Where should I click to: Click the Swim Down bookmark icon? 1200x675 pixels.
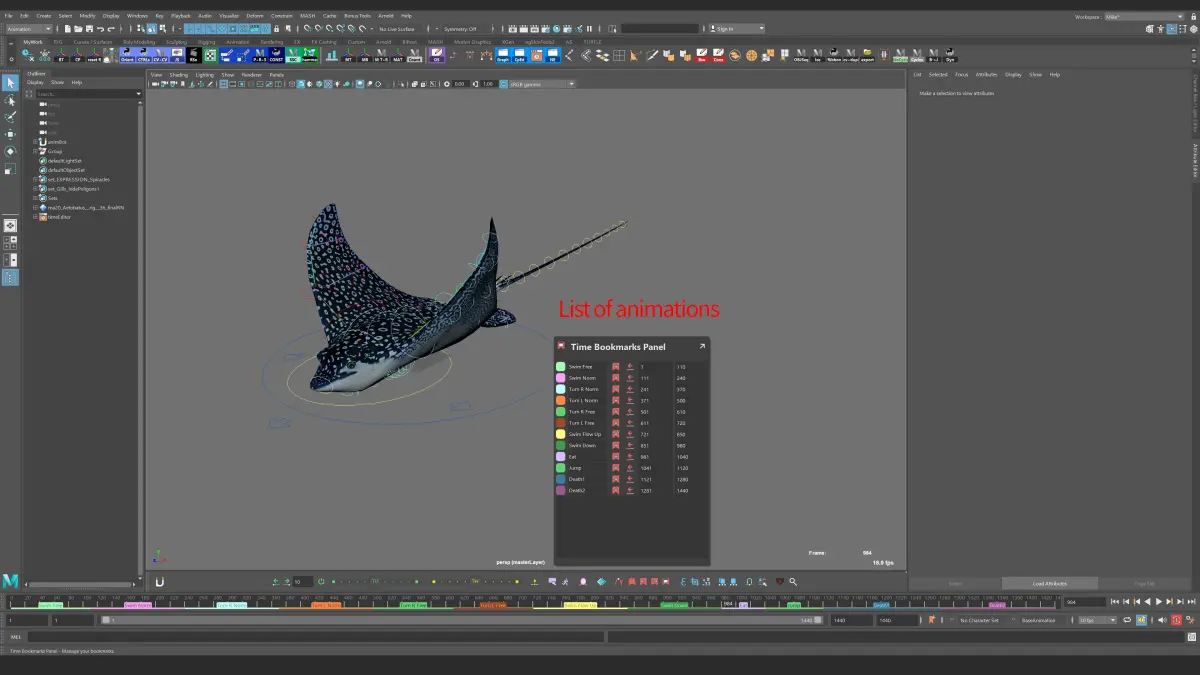(616, 445)
